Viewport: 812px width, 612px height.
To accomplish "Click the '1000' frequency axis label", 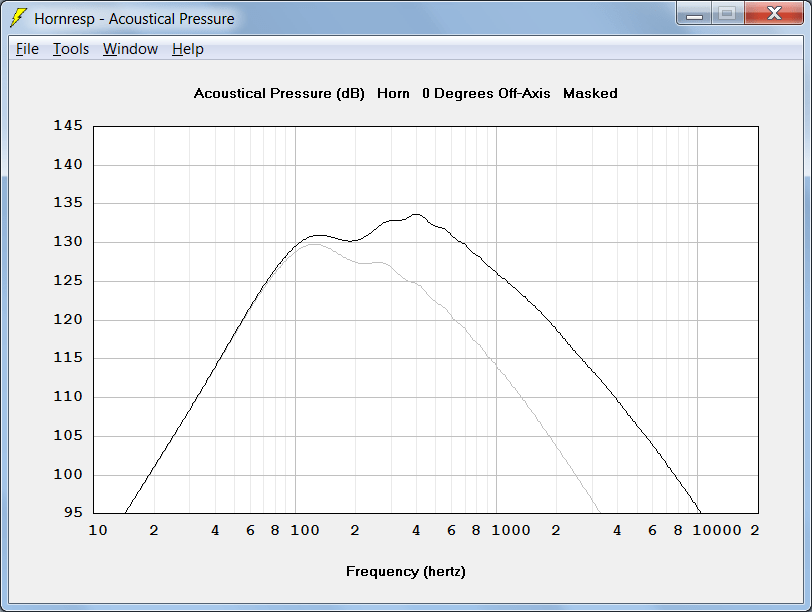I will coord(511,530).
